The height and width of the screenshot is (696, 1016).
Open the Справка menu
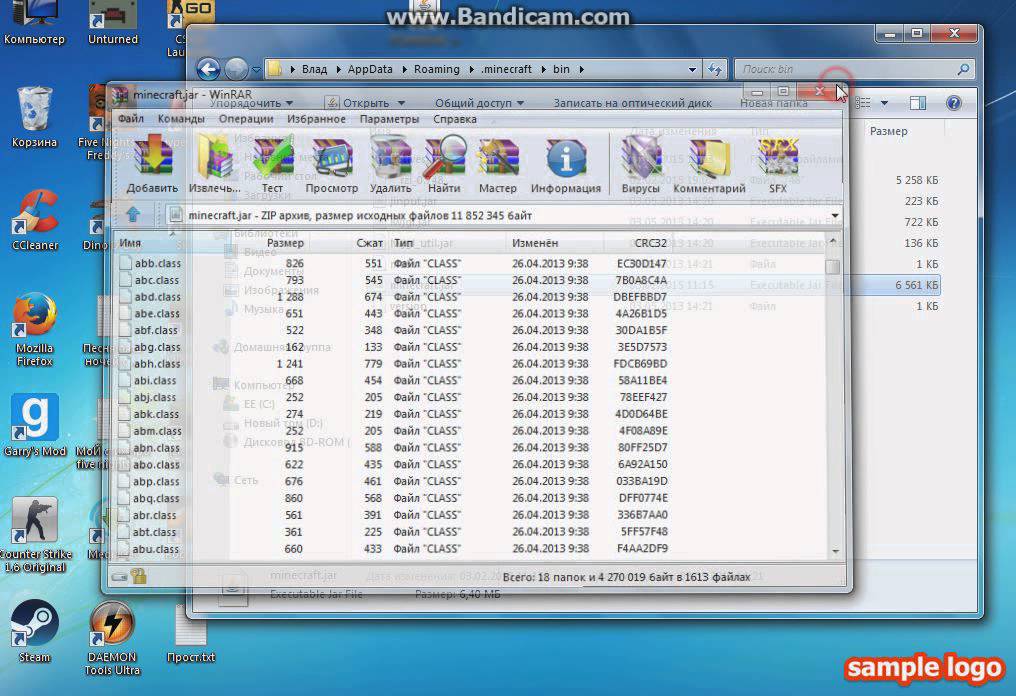pos(455,119)
